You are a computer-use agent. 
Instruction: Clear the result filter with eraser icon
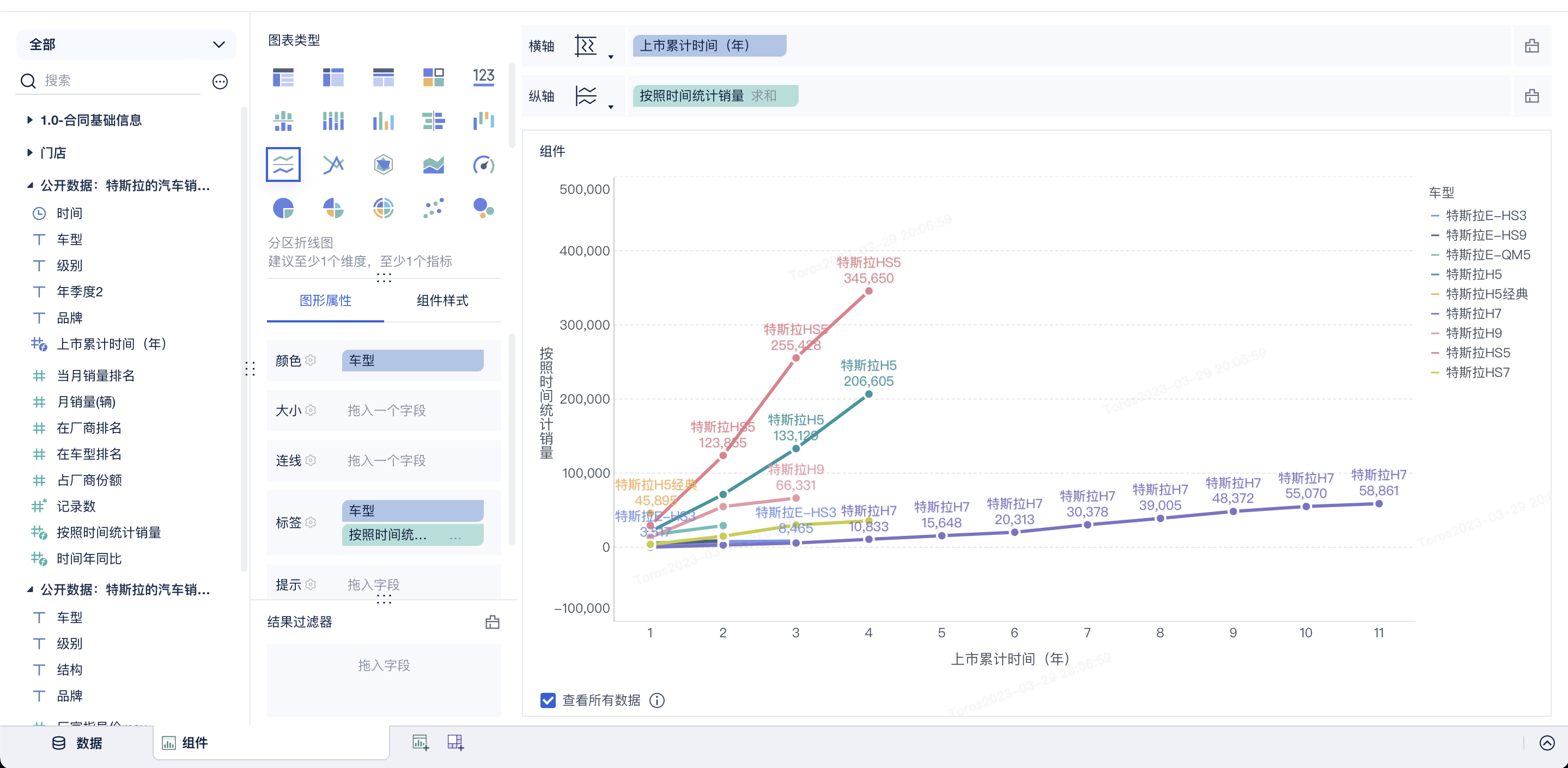(493, 622)
